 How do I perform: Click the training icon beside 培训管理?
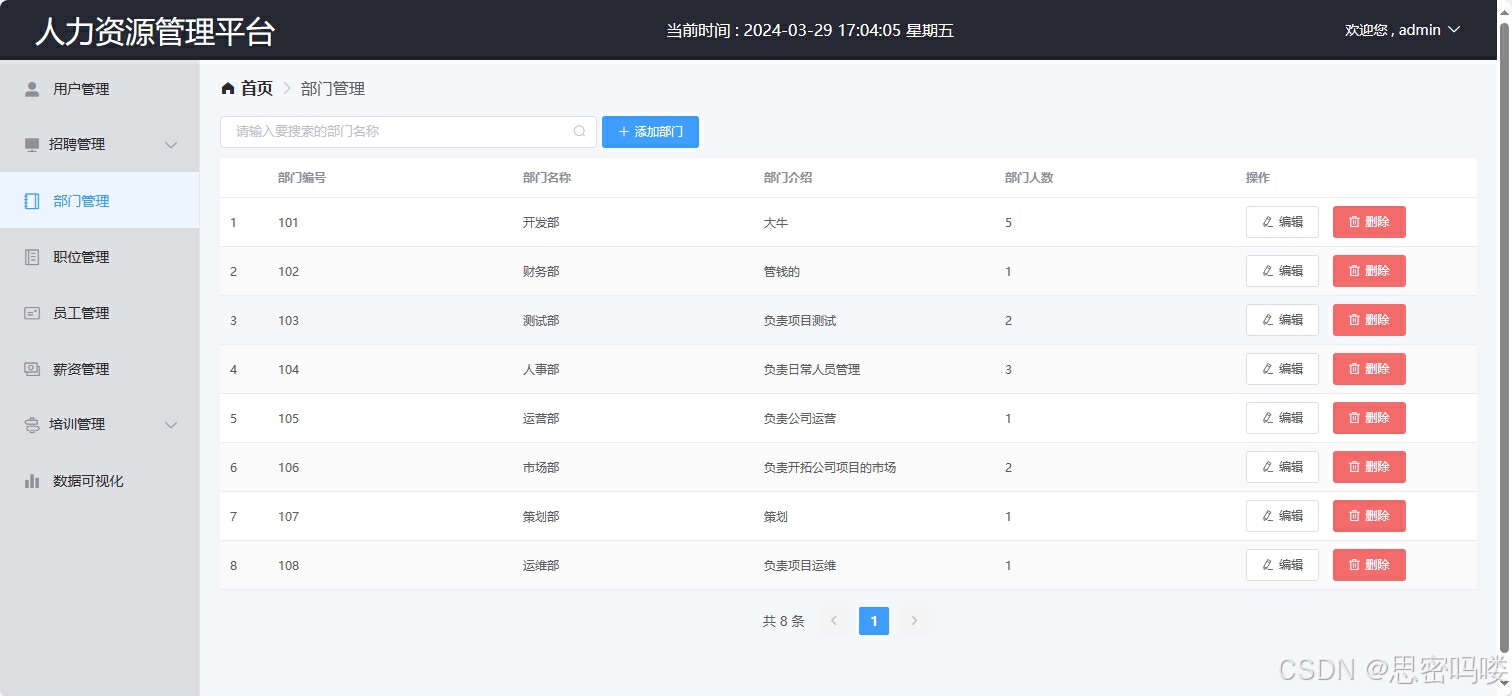coord(32,425)
